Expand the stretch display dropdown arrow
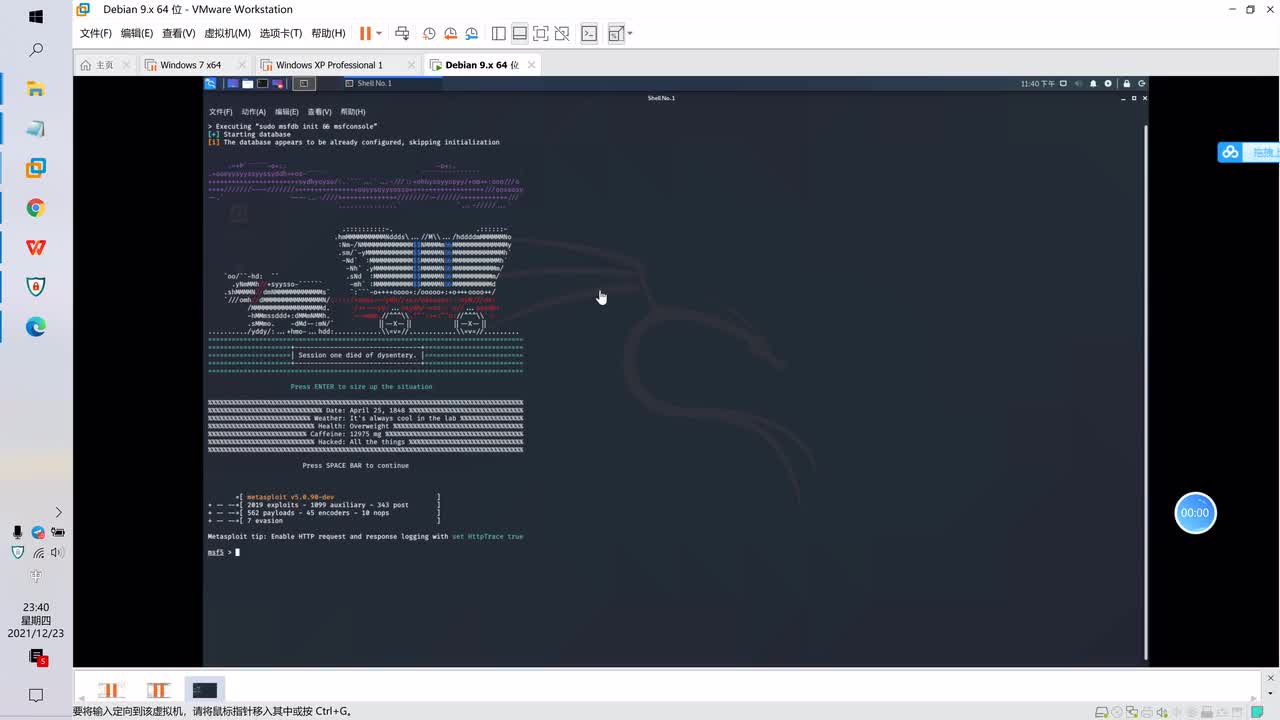 click(630, 33)
